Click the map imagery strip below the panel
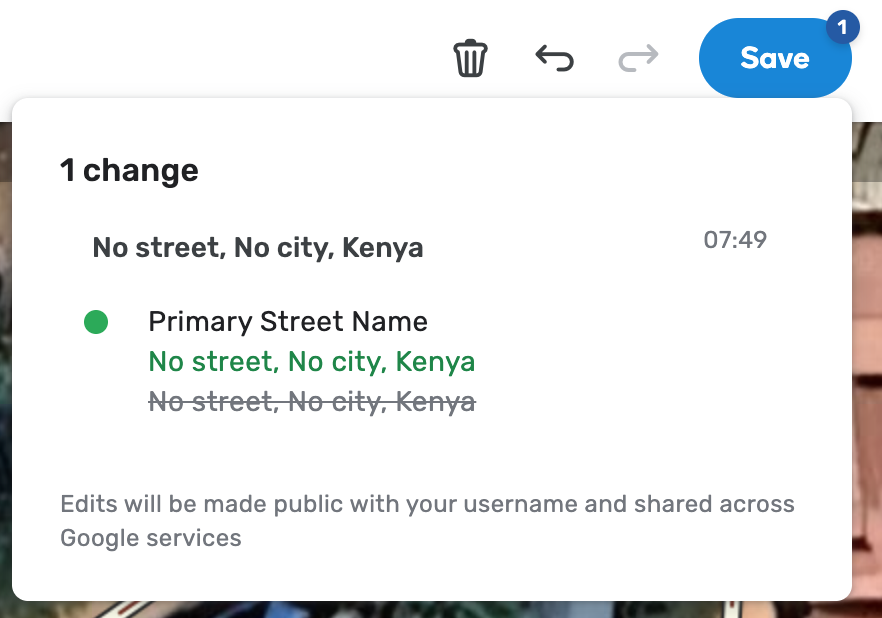Image resolution: width=882 pixels, height=618 pixels. 440,609
